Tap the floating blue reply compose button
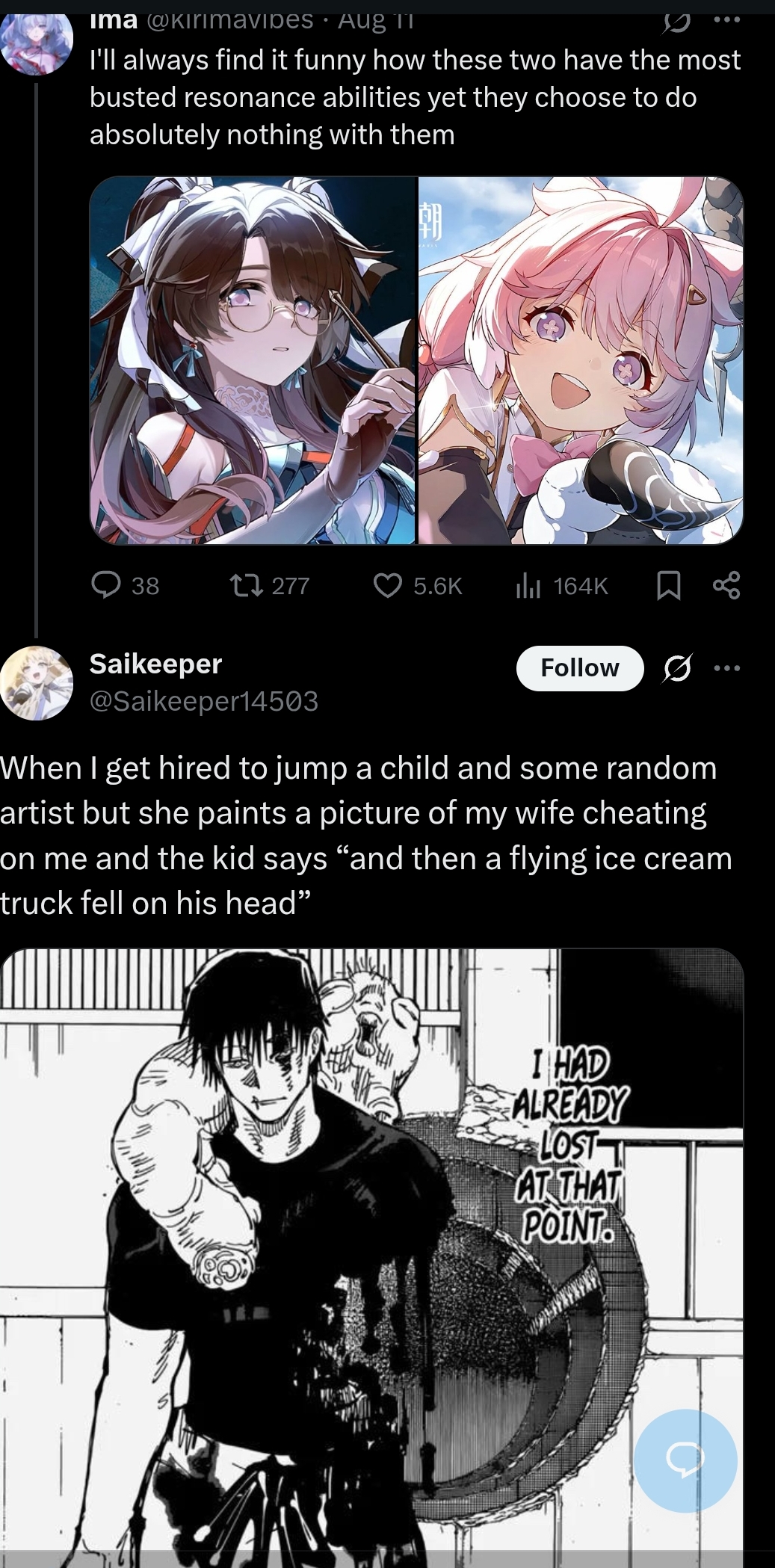The height and width of the screenshot is (1568, 775). click(685, 1460)
